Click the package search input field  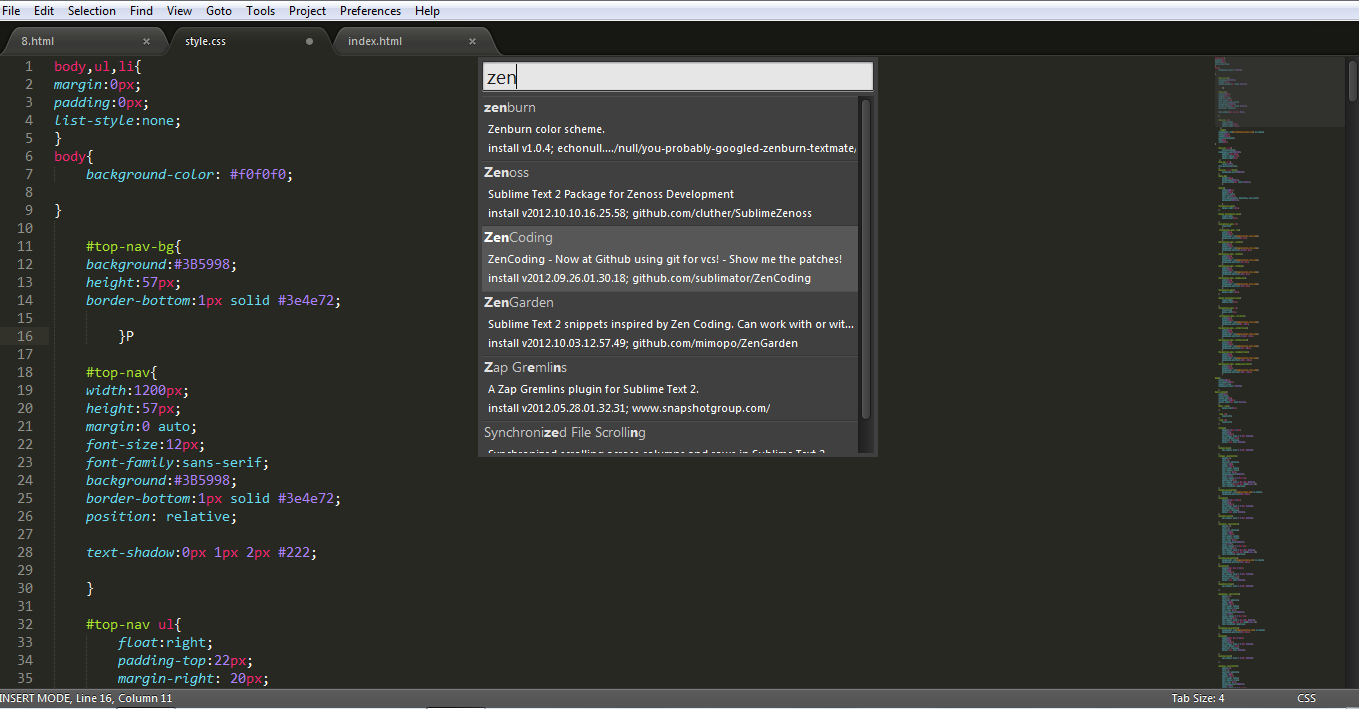coord(678,75)
